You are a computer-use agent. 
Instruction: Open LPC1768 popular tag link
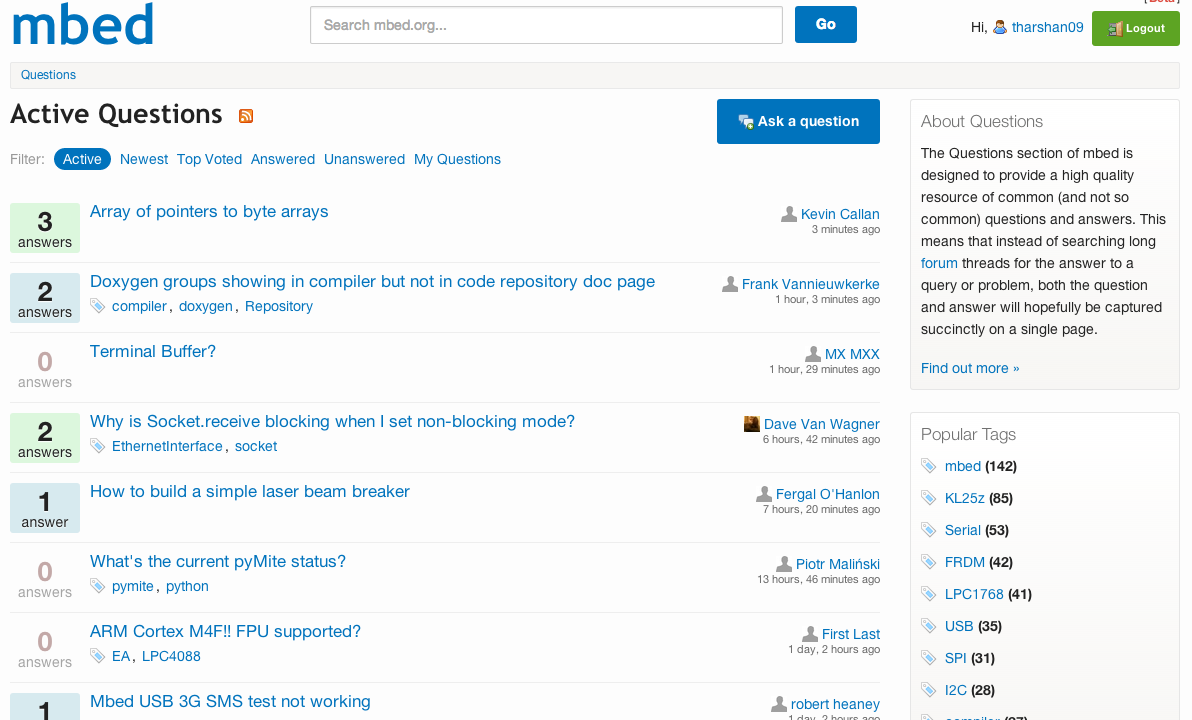tap(974, 594)
